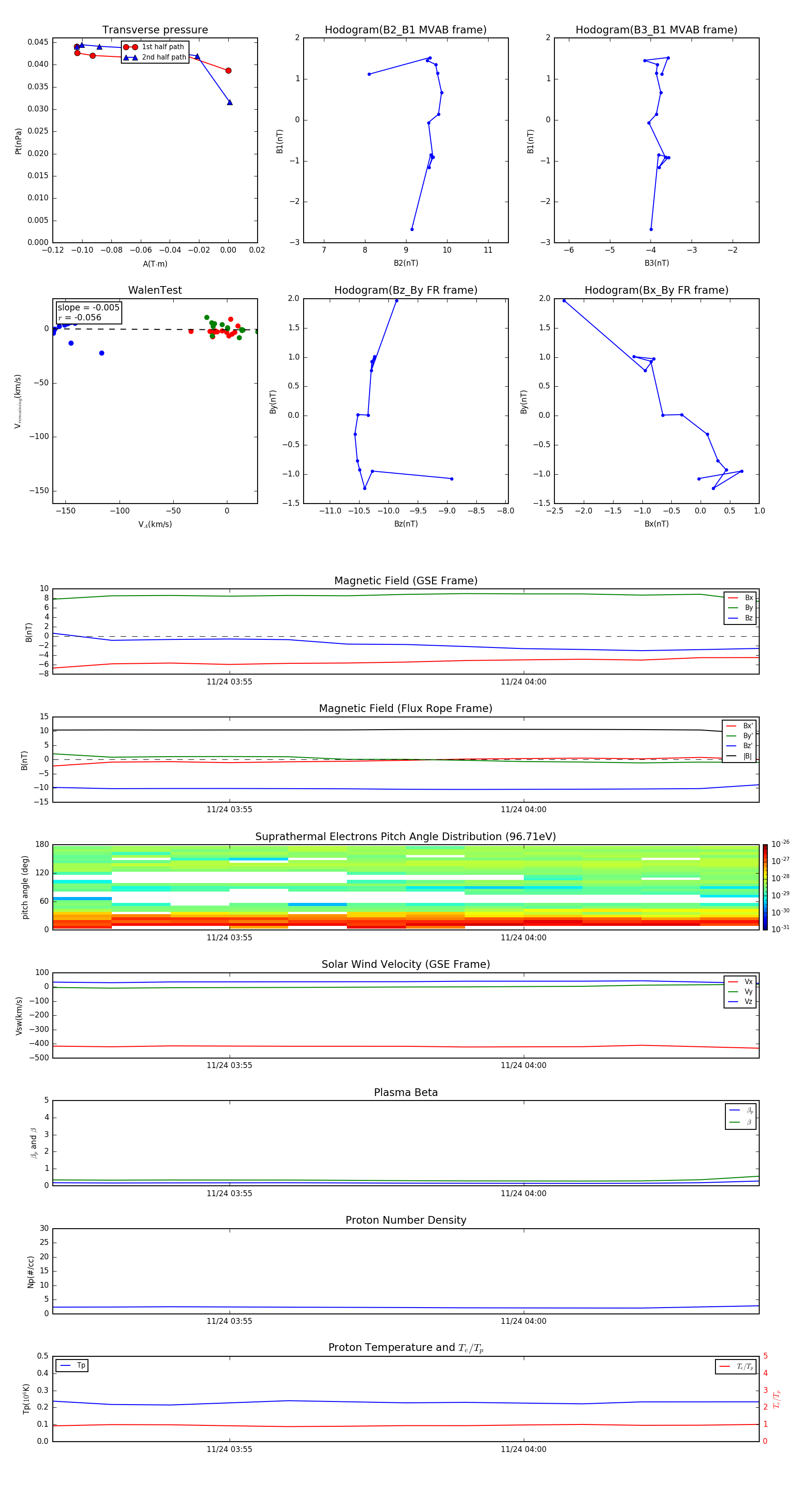The width and height of the screenshot is (812, 1489).
Task: Click the 'Hodogram(Bz_By FR frame)' title
Action: (406, 290)
